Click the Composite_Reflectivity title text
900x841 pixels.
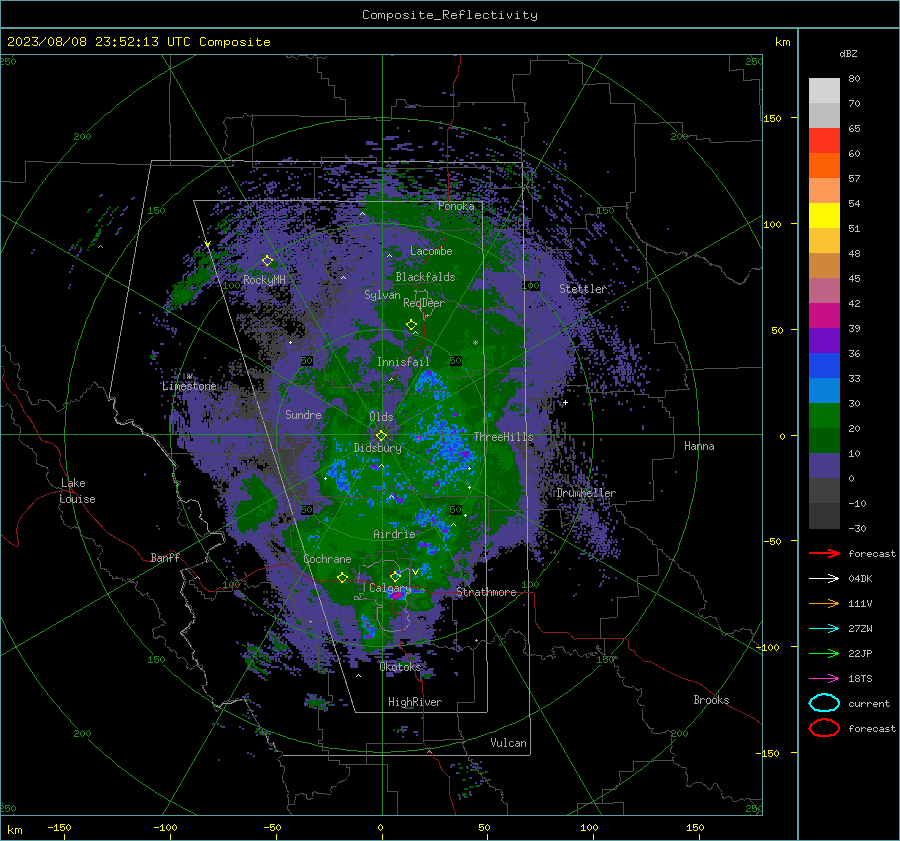pyautogui.click(x=449, y=15)
